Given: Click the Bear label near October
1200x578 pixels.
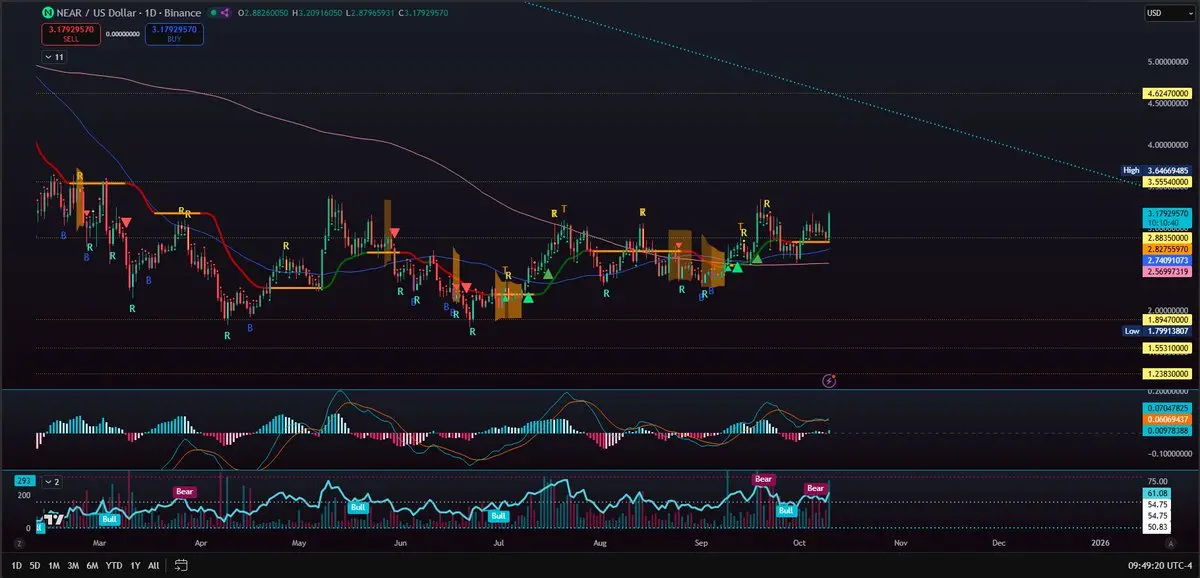Looking at the screenshot, I should (816, 488).
